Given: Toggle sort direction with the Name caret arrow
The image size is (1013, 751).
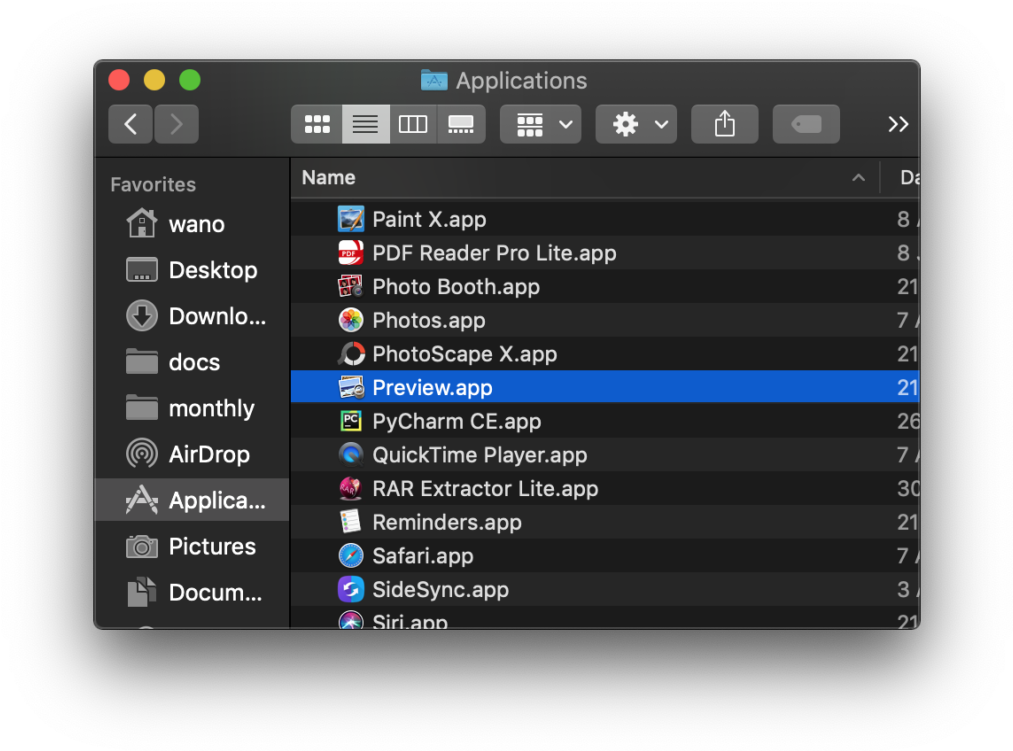Looking at the screenshot, I should tap(858, 178).
